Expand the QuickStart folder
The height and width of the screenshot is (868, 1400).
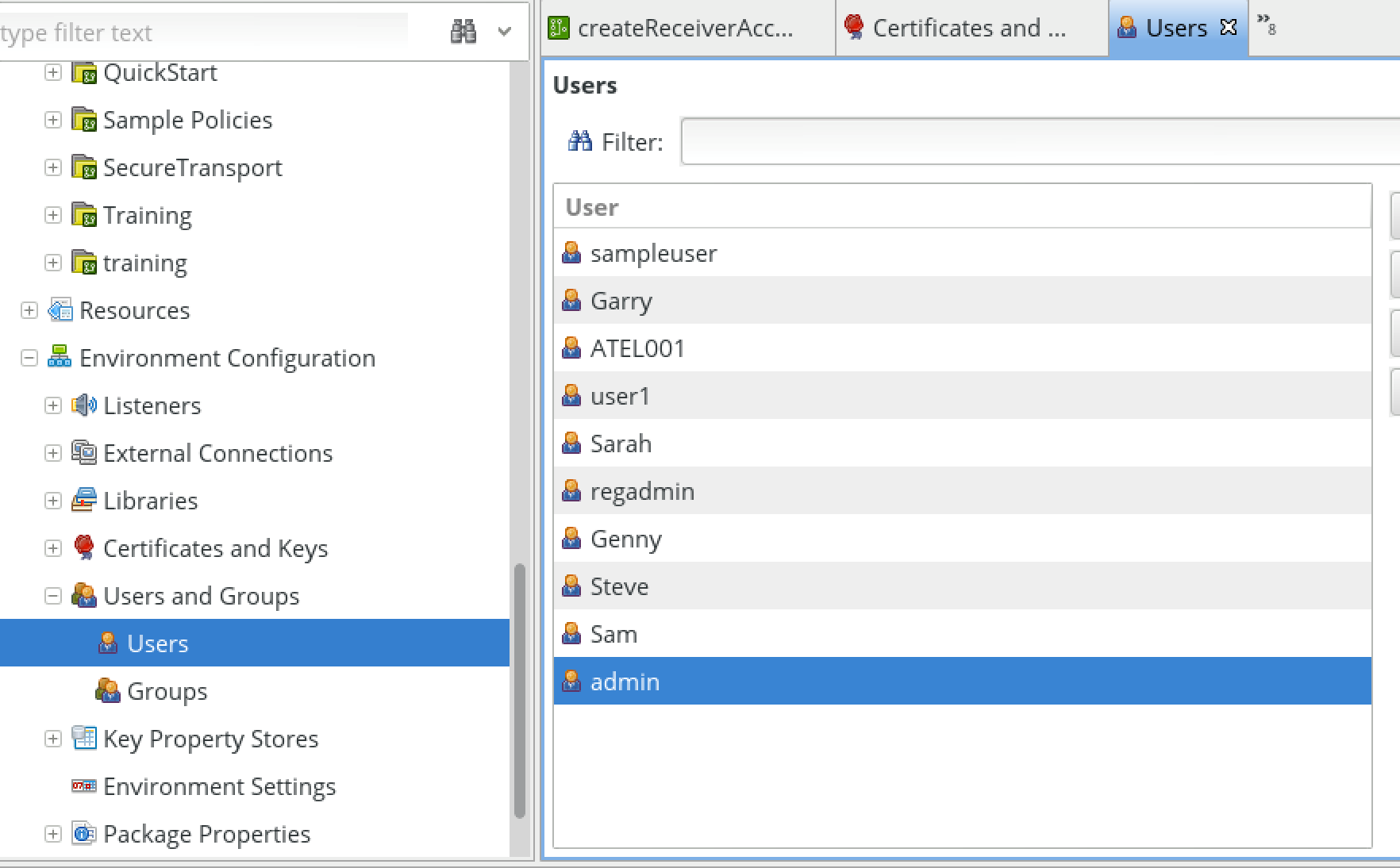[53, 72]
